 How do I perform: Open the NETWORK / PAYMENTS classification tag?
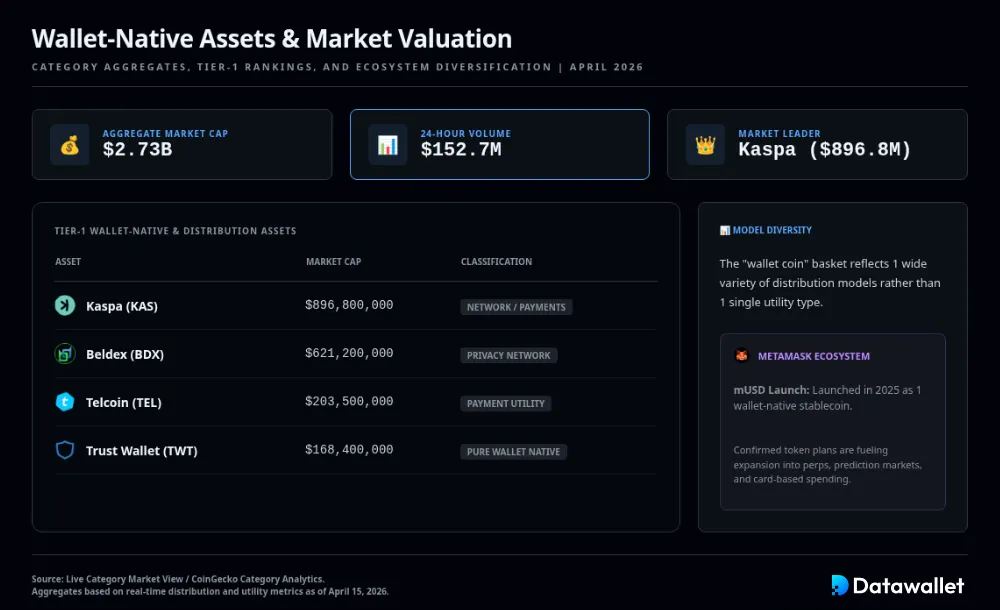[x=516, y=307]
